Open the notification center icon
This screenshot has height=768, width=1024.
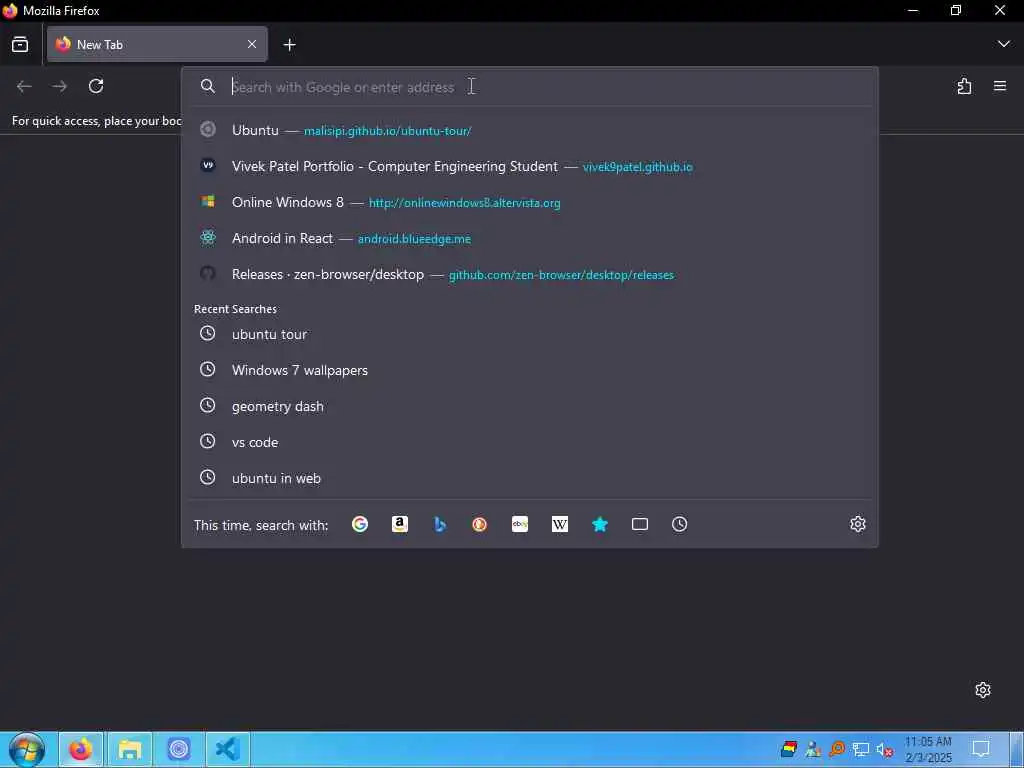[x=980, y=749]
